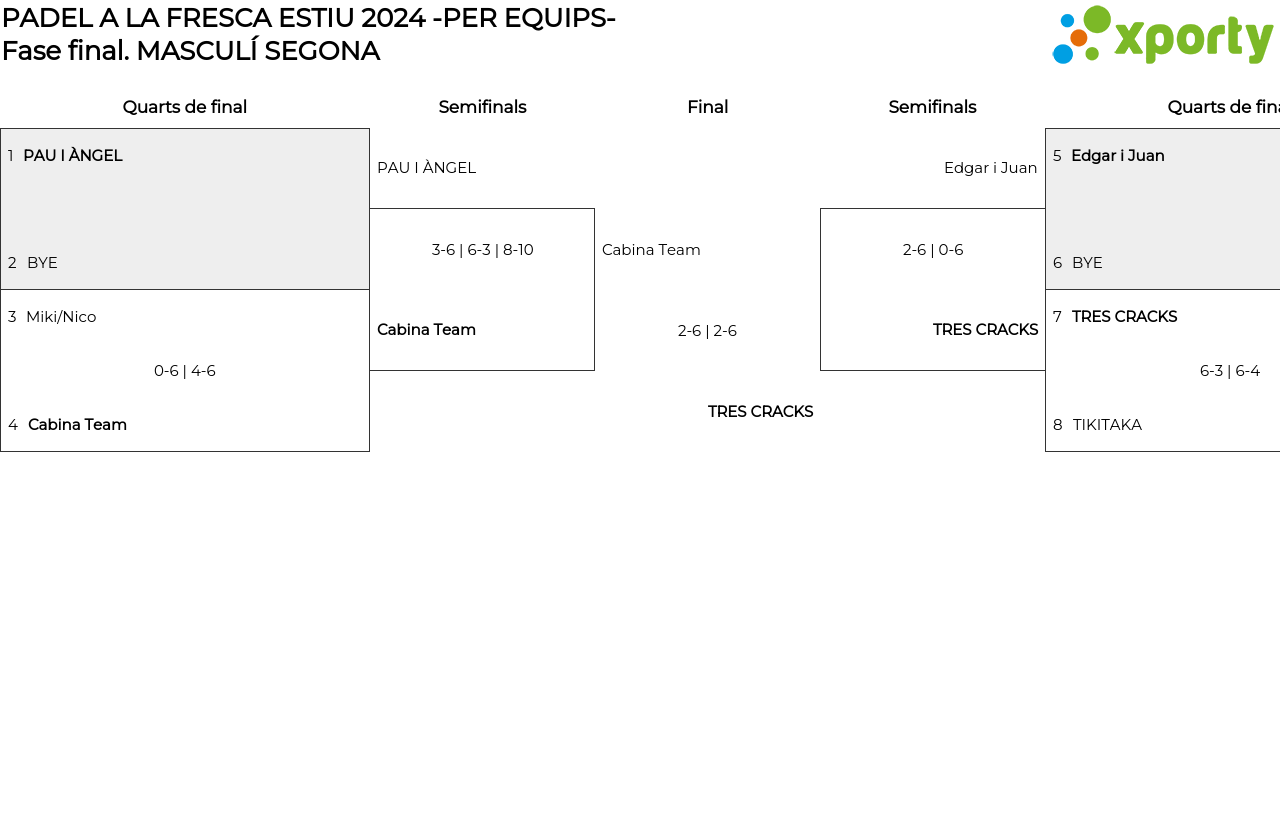The width and height of the screenshot is (1280, 829).
Task: Open the final score 2-6 | 2-6
Action: [707, 331]
